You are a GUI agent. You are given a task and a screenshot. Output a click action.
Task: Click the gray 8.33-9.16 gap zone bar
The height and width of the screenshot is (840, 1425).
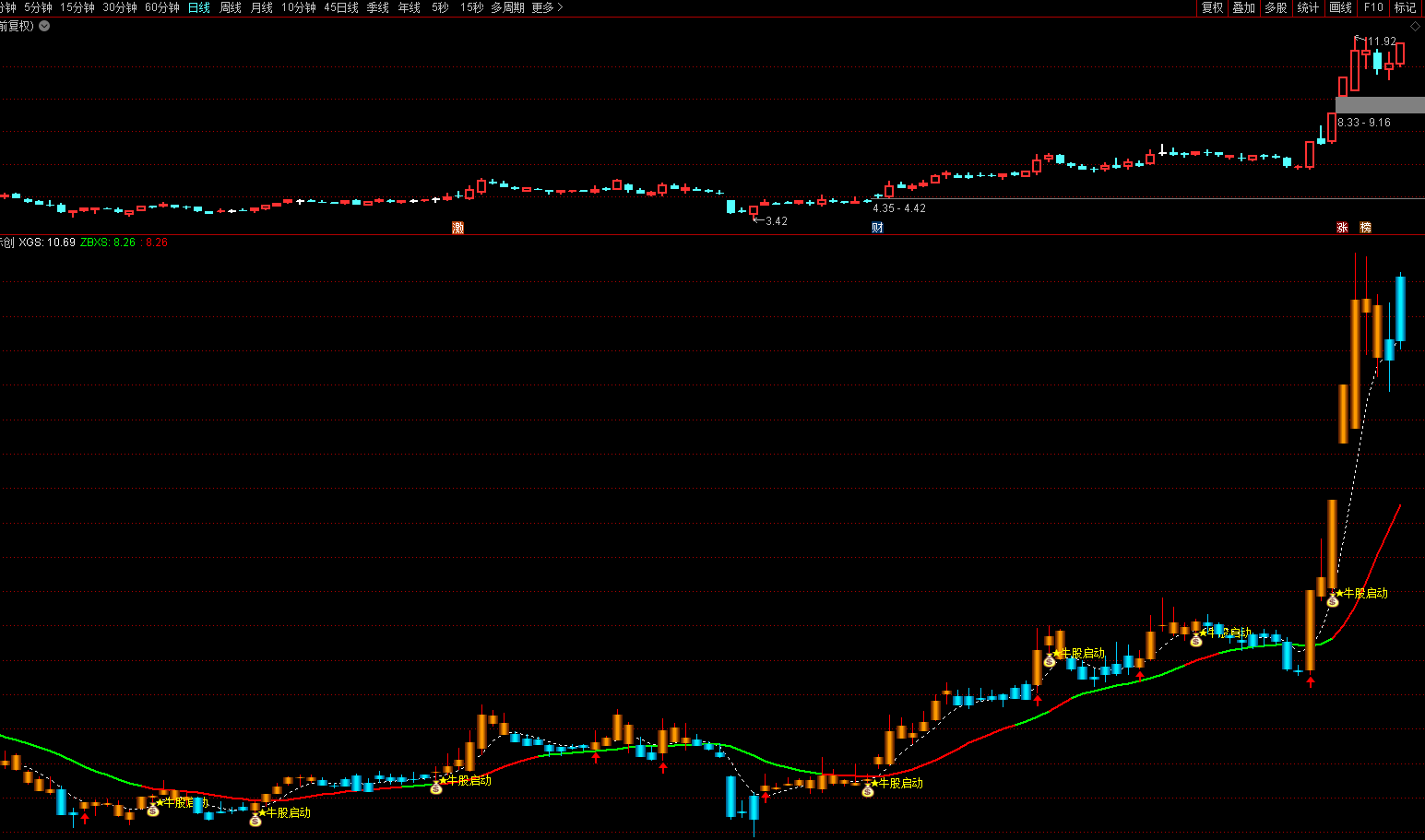1380,105
